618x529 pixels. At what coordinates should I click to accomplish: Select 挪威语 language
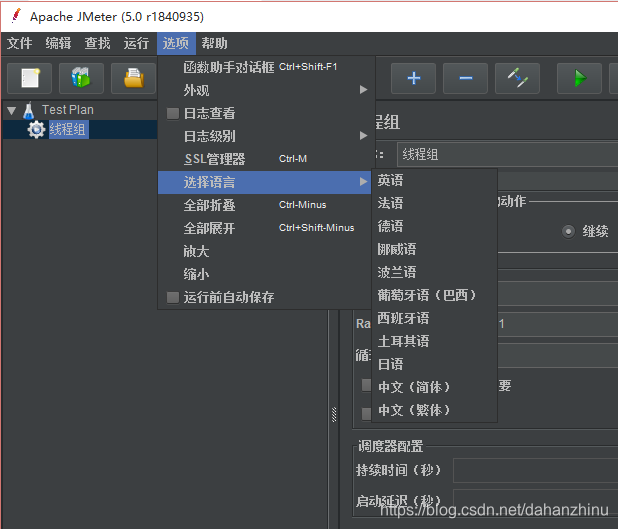pos(434,249)
